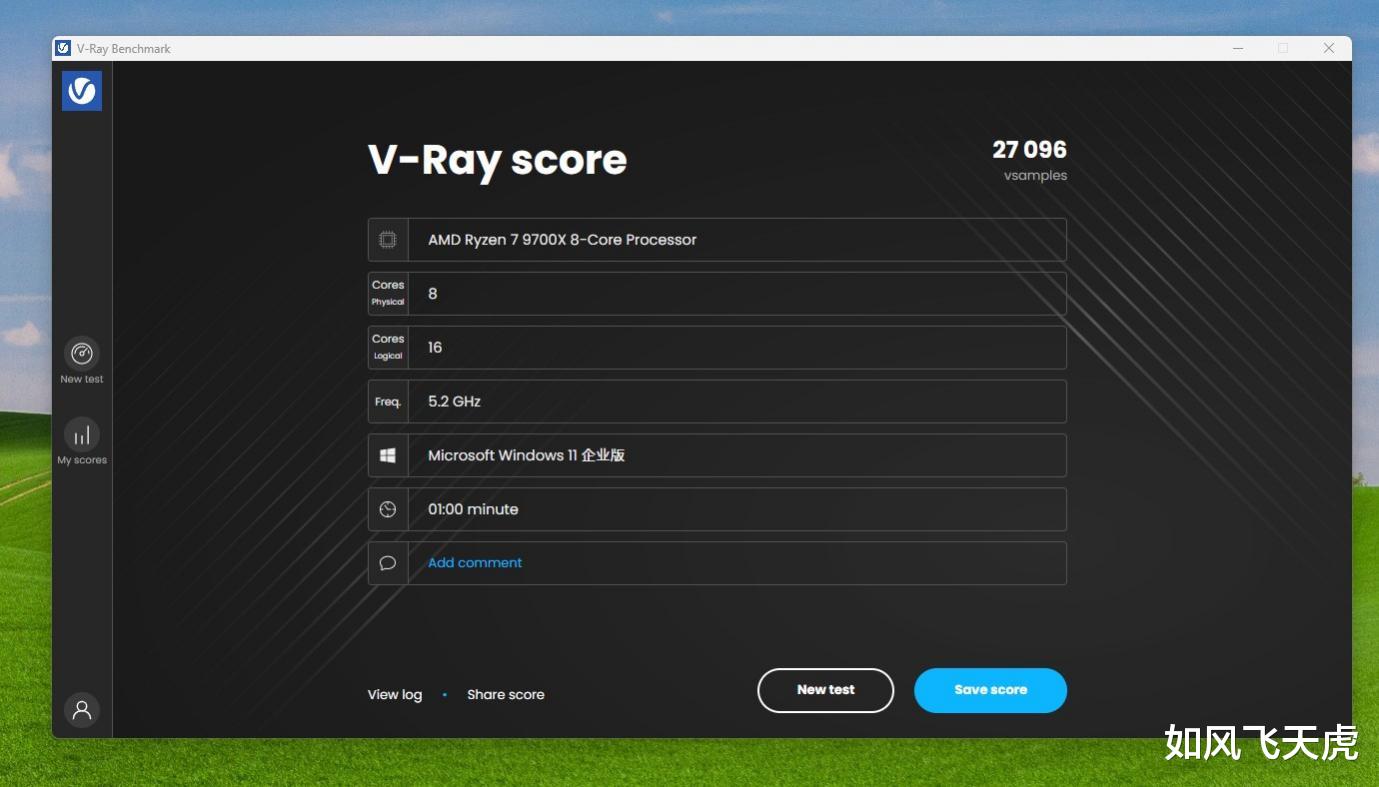The height and width of the screenshot is (787, 1379).
Task: Minimize the V-Ray Benchmark window
Action: click(1237, 48)
